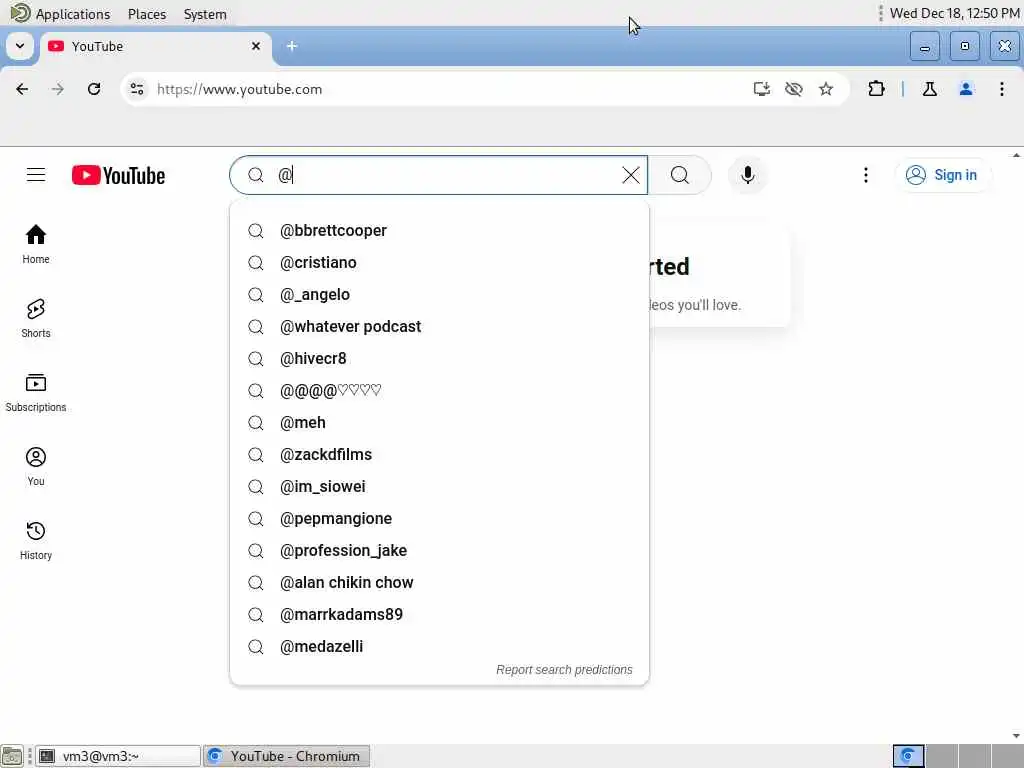Reload the page
This screenshot has height=768, width=1024.
click(x=94, y=89)
